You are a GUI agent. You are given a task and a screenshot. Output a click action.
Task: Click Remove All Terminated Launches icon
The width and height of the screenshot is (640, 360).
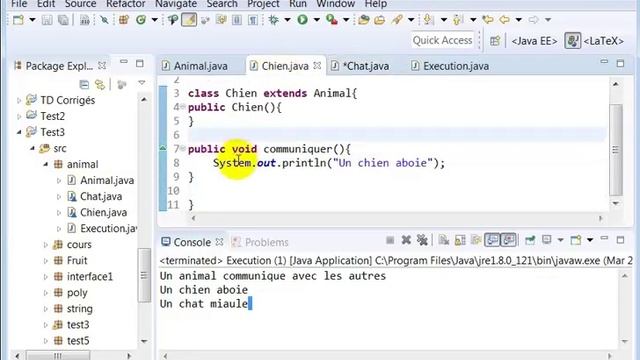[422, 240]
